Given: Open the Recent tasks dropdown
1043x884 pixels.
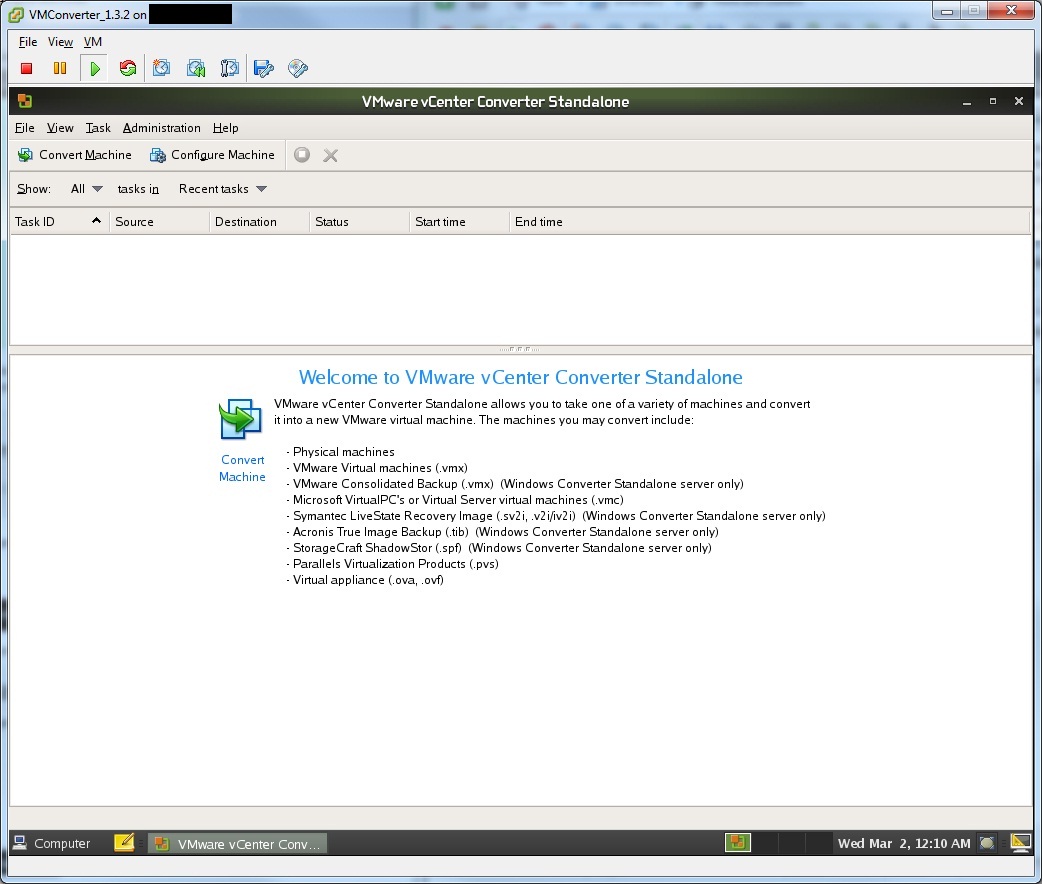Looking at the screenshot, I should click(223, 189).
